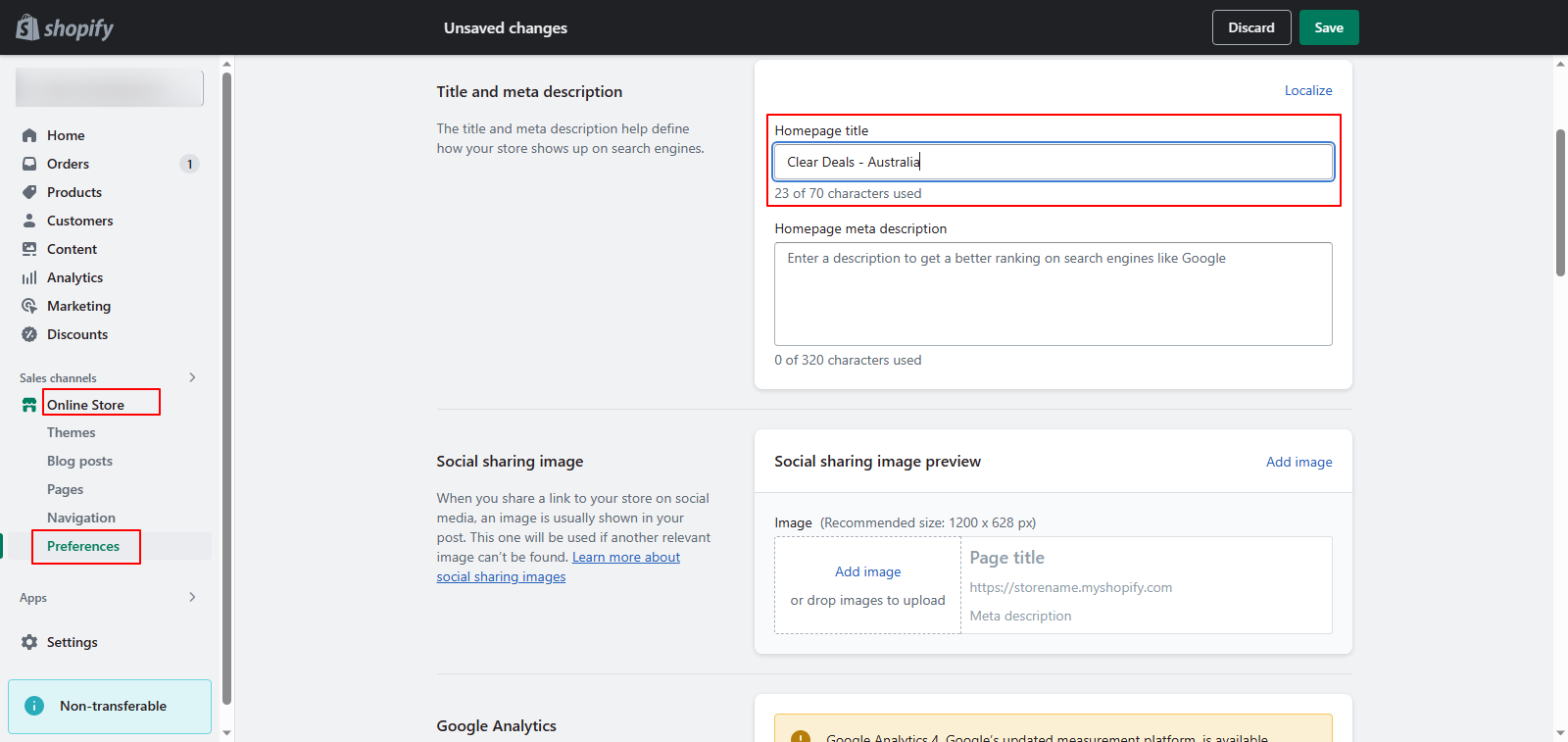Screen dimensions: 1568x742
Task: Click the Products tag icon
Action: click(x=29, y=192)
